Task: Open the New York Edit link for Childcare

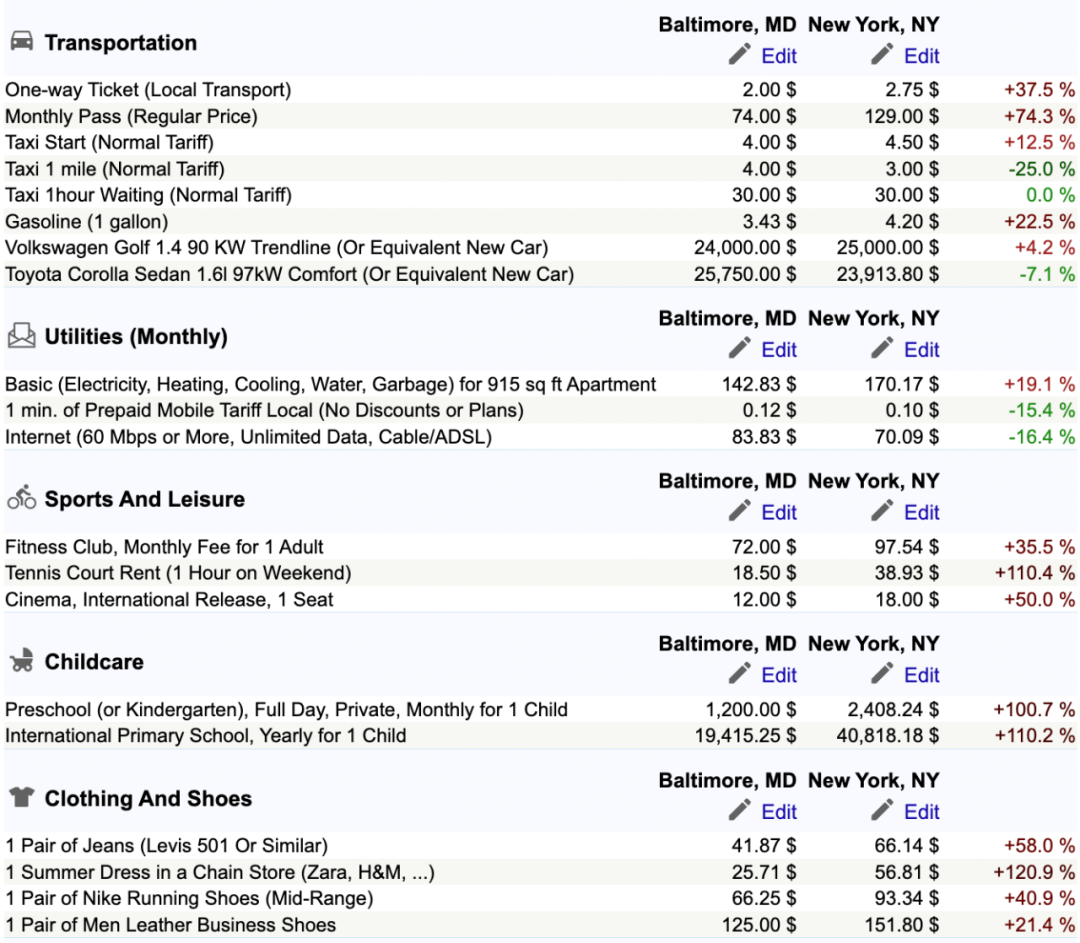Action: tap(922, 675)
